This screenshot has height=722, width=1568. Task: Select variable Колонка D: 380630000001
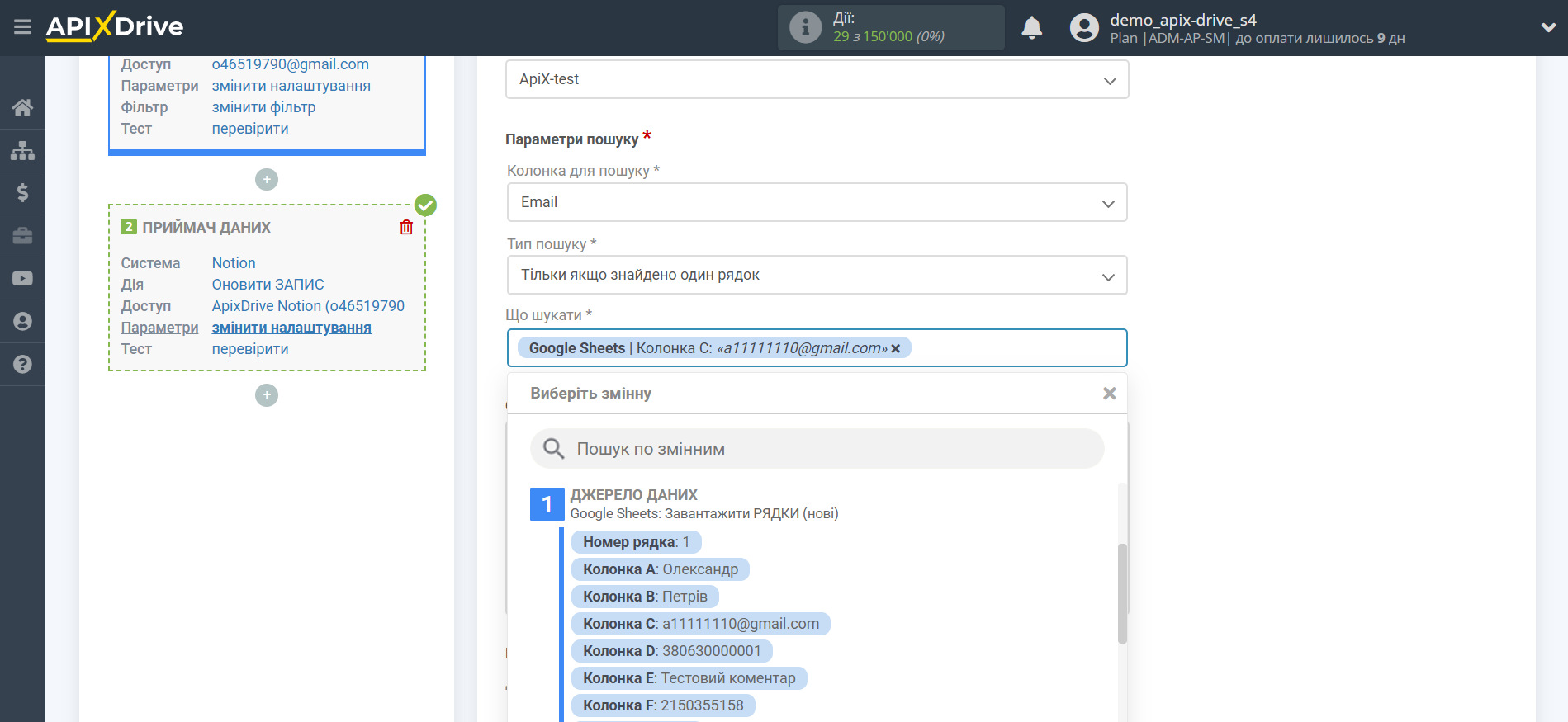pyautogui.click(x=672, y=651)
